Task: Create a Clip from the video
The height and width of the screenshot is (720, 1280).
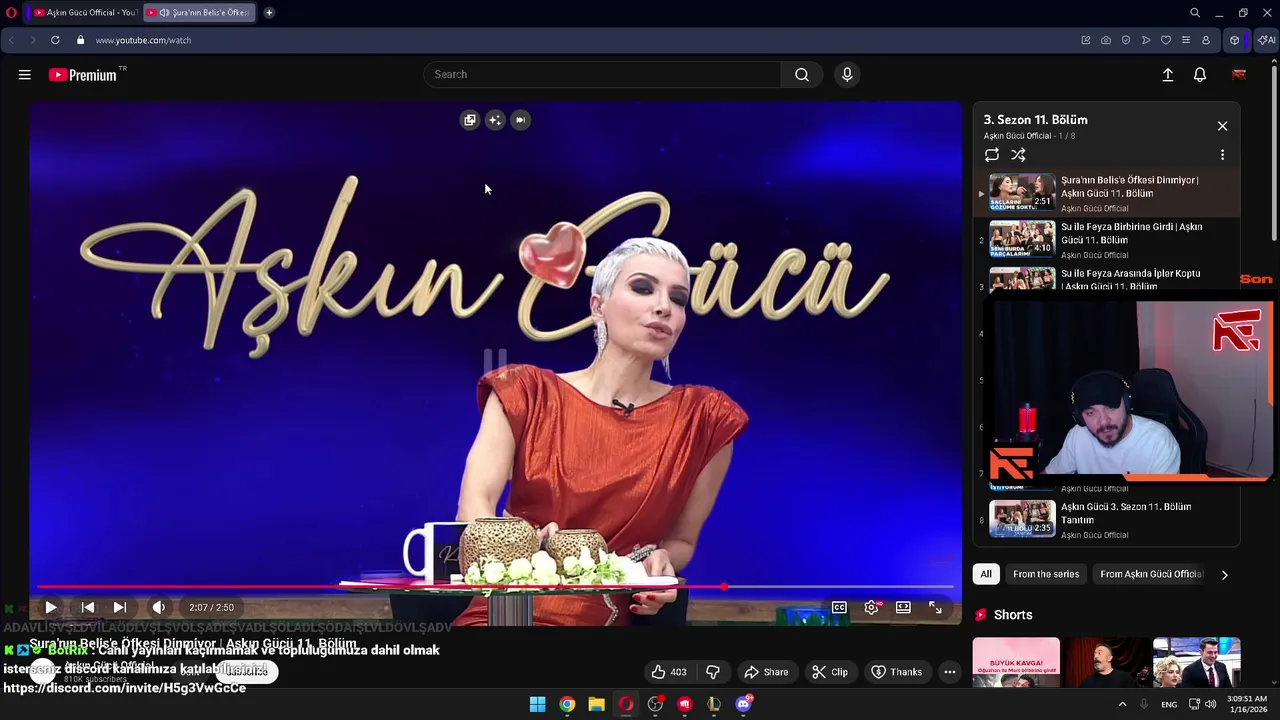Action: [830, 672]
